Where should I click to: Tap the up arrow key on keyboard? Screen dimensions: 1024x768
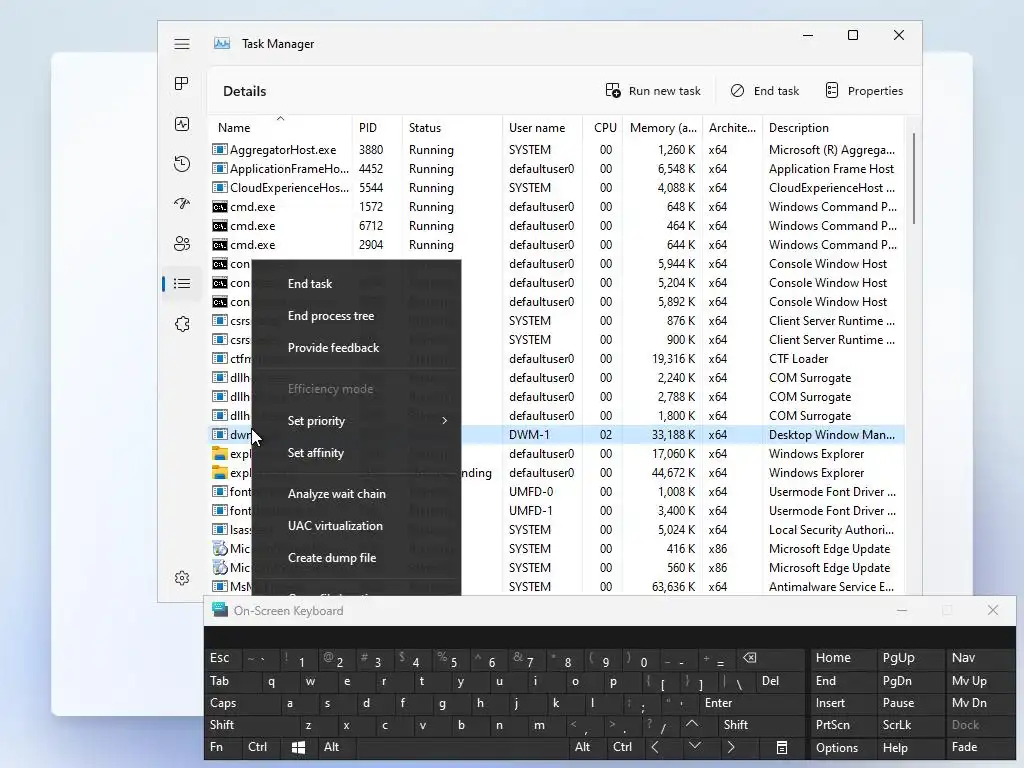pyautogui.click(x=692, y=724)
